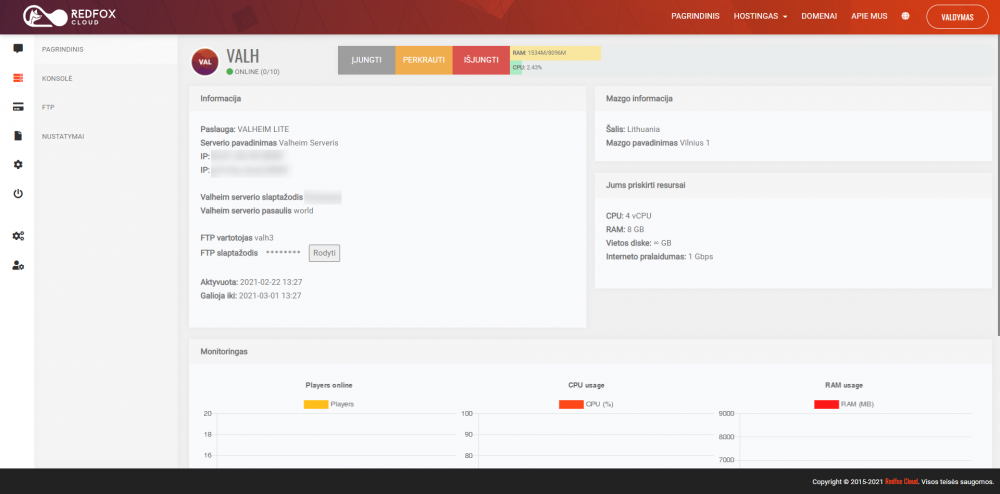The height and width of the screenshot is (494, 1000).
Task: Click the globe language icon in header
Action: [906, 16]
